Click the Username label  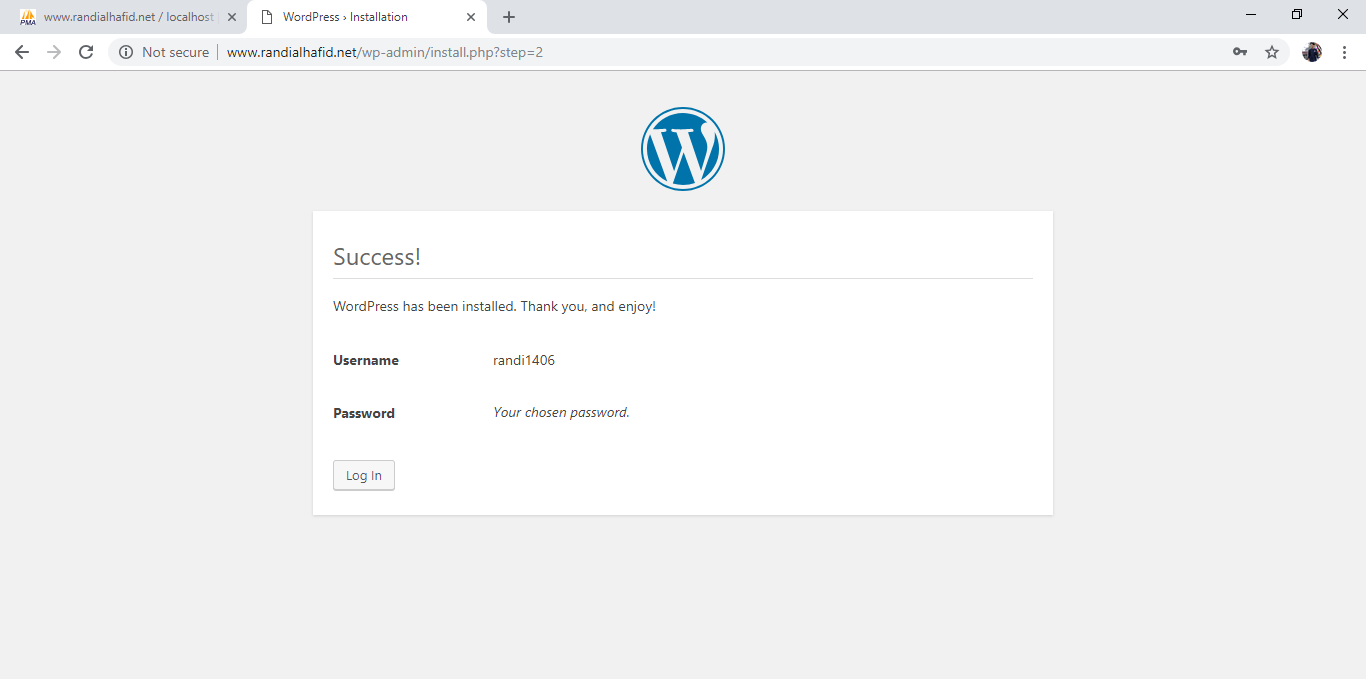(366, 360)
